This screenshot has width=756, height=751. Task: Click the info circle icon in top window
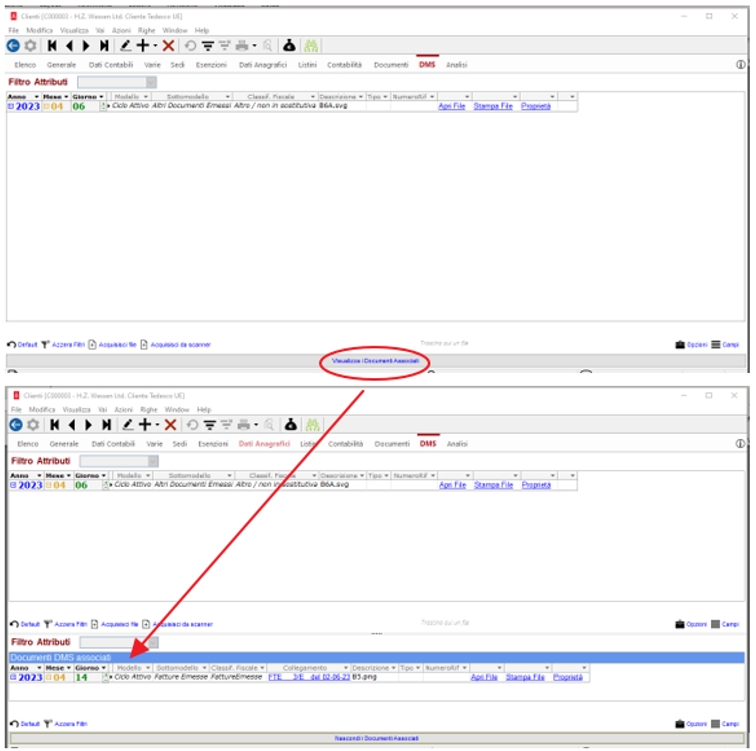(x=741, y=65)
